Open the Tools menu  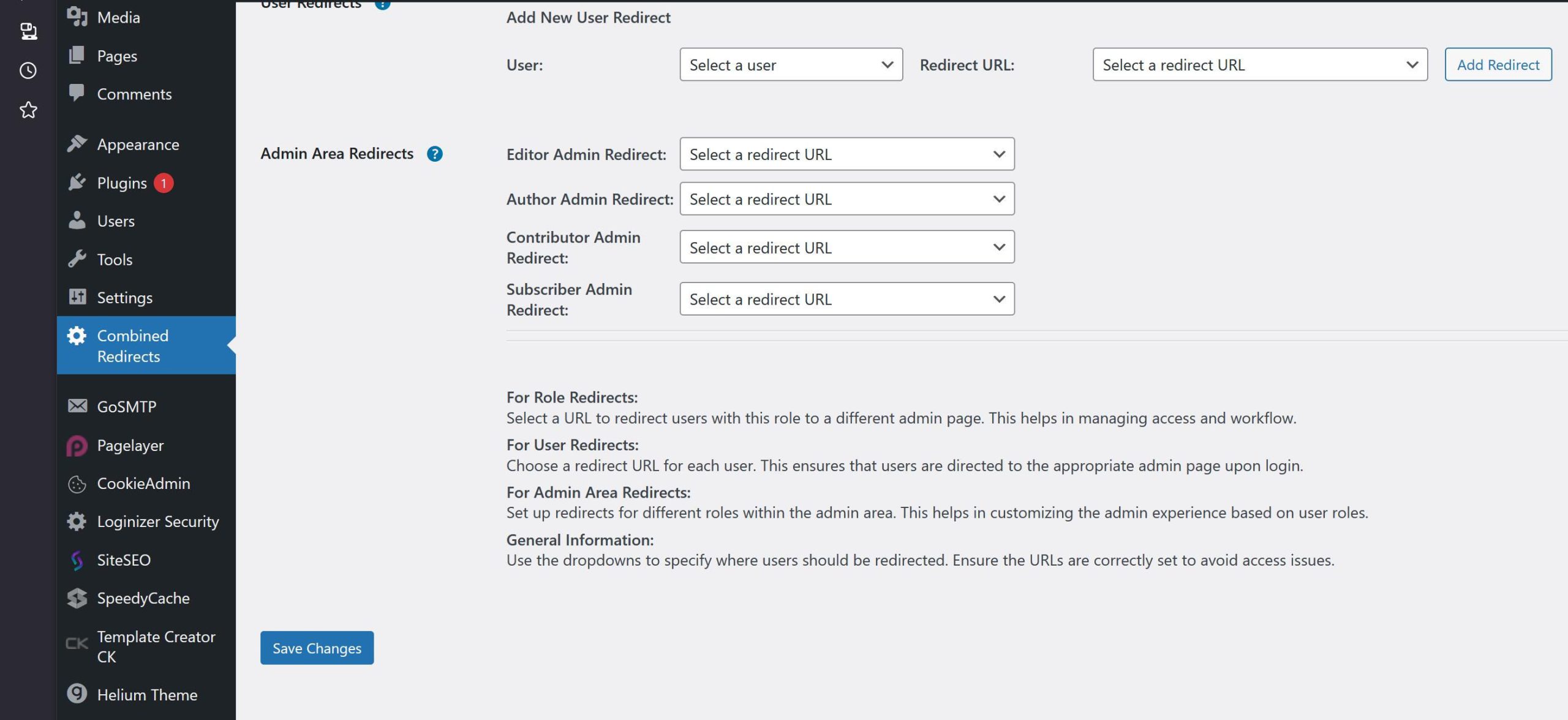click(x=146, y=259)
